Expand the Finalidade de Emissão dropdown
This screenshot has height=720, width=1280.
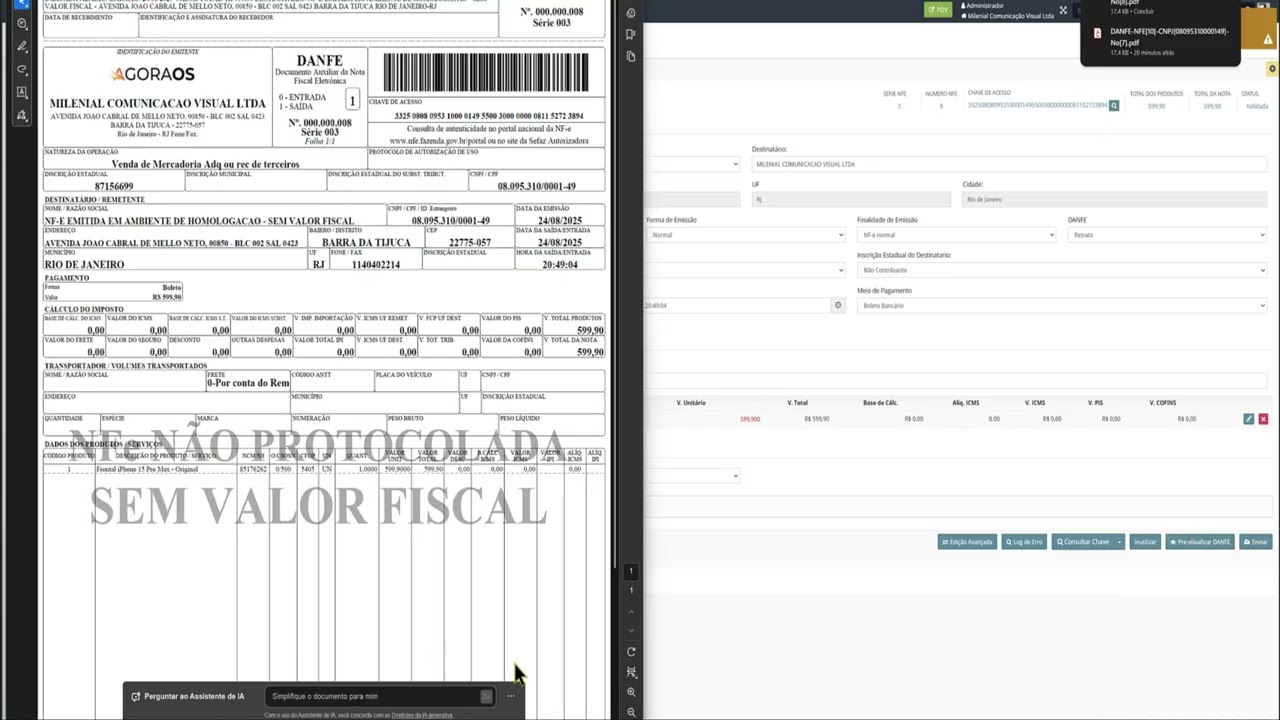(957, 235)
